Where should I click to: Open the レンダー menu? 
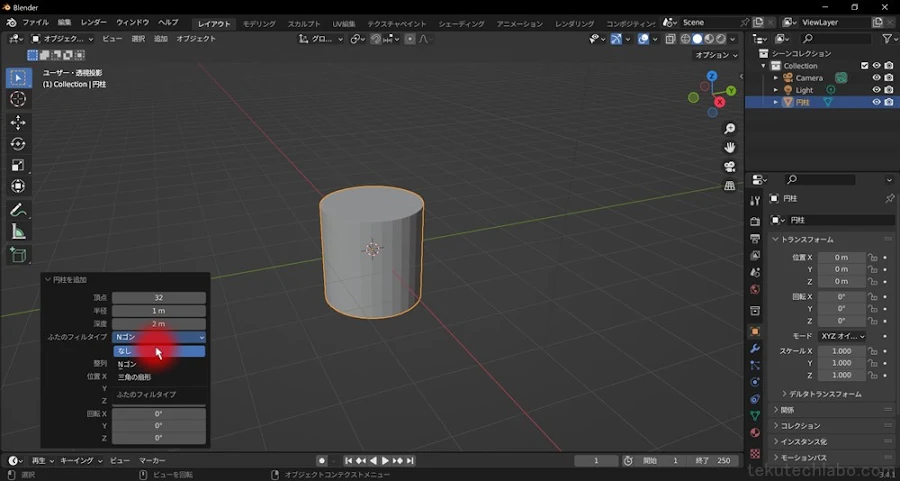coord(94,22)
